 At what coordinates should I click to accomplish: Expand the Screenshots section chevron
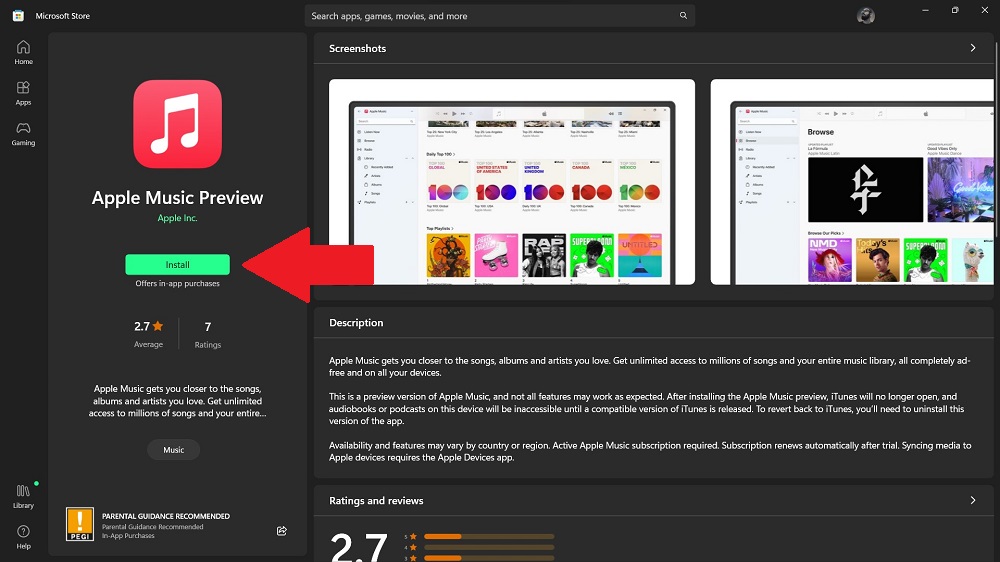click(973, 48)
